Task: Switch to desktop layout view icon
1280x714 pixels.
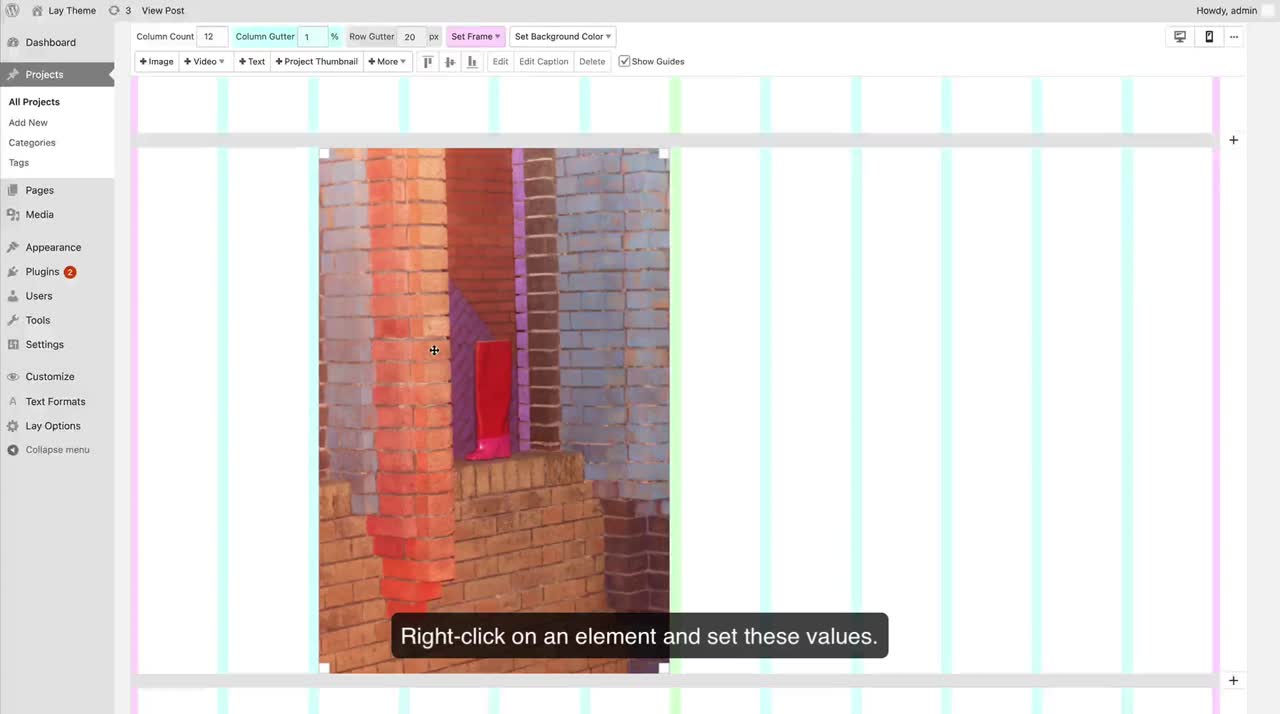Action: [x=1180, y=36]
